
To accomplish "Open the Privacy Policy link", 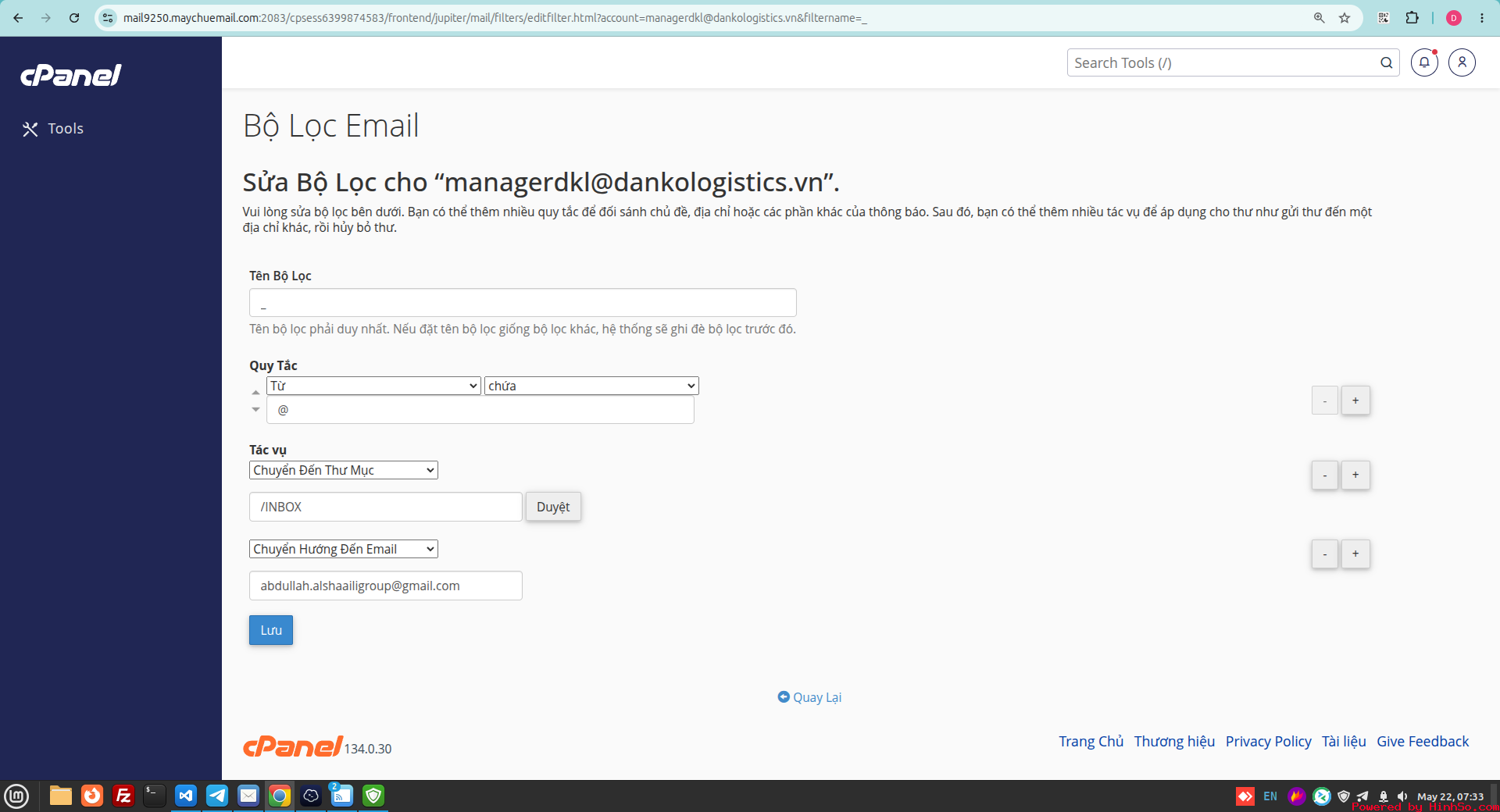I will point(1268,741).
